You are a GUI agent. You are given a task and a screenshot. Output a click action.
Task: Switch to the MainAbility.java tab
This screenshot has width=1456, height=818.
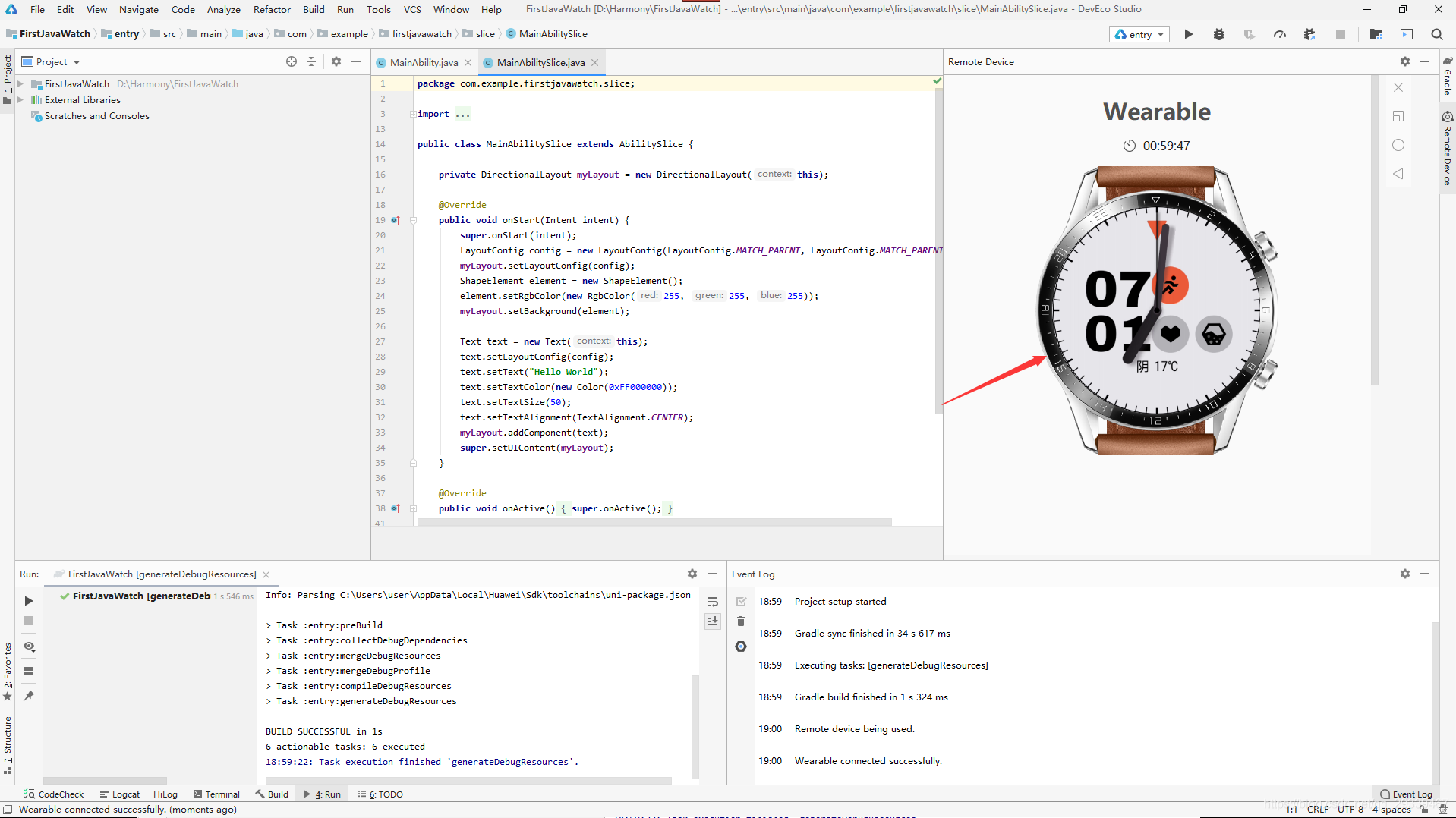tap(424, 63)
